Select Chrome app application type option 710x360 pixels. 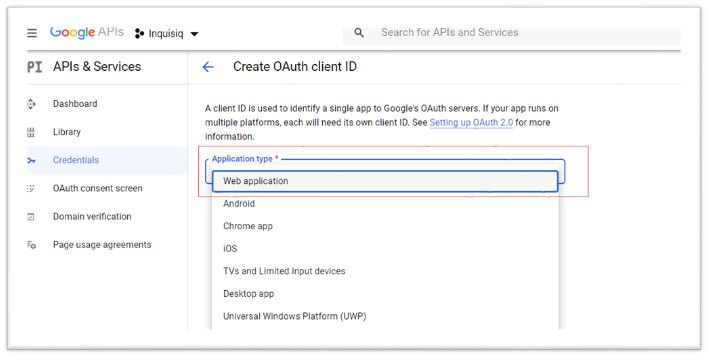(385, 226)
